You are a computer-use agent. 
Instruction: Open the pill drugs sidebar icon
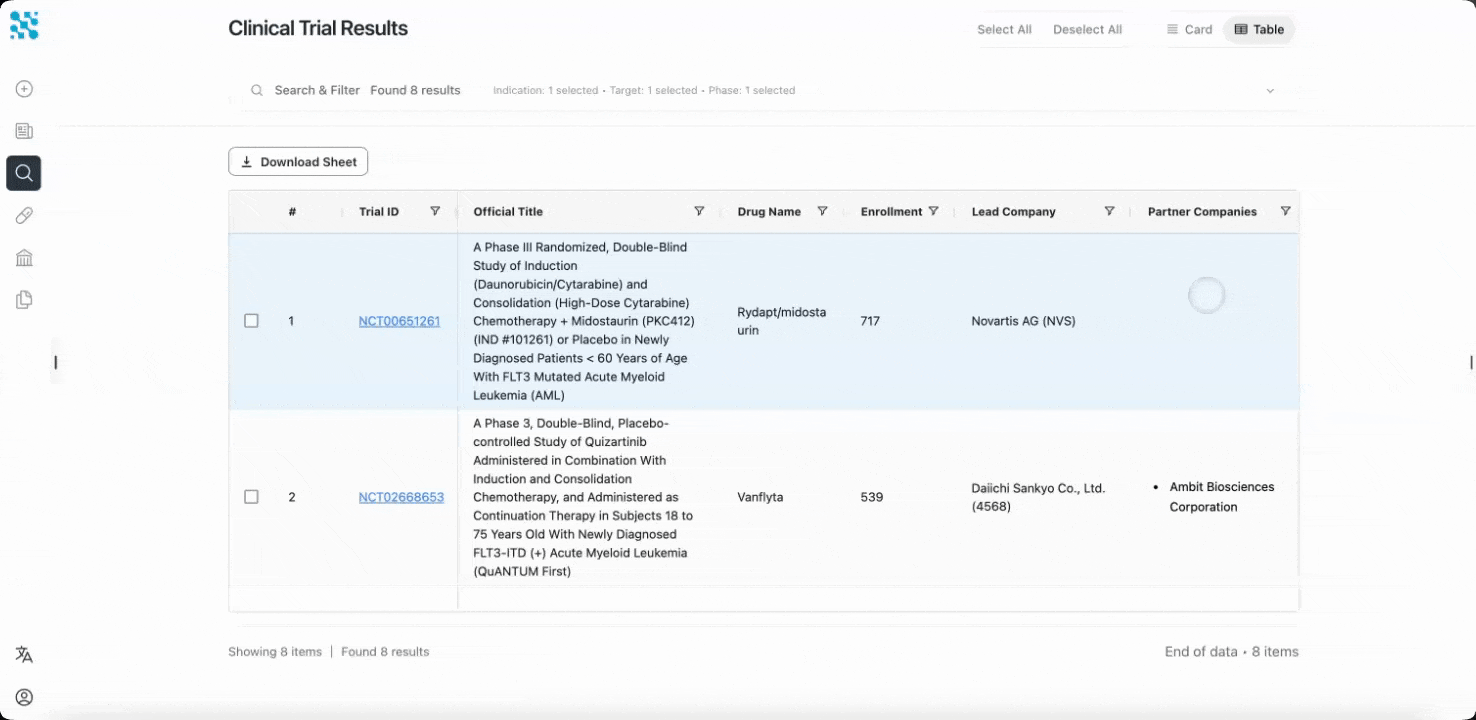(24, 215)
